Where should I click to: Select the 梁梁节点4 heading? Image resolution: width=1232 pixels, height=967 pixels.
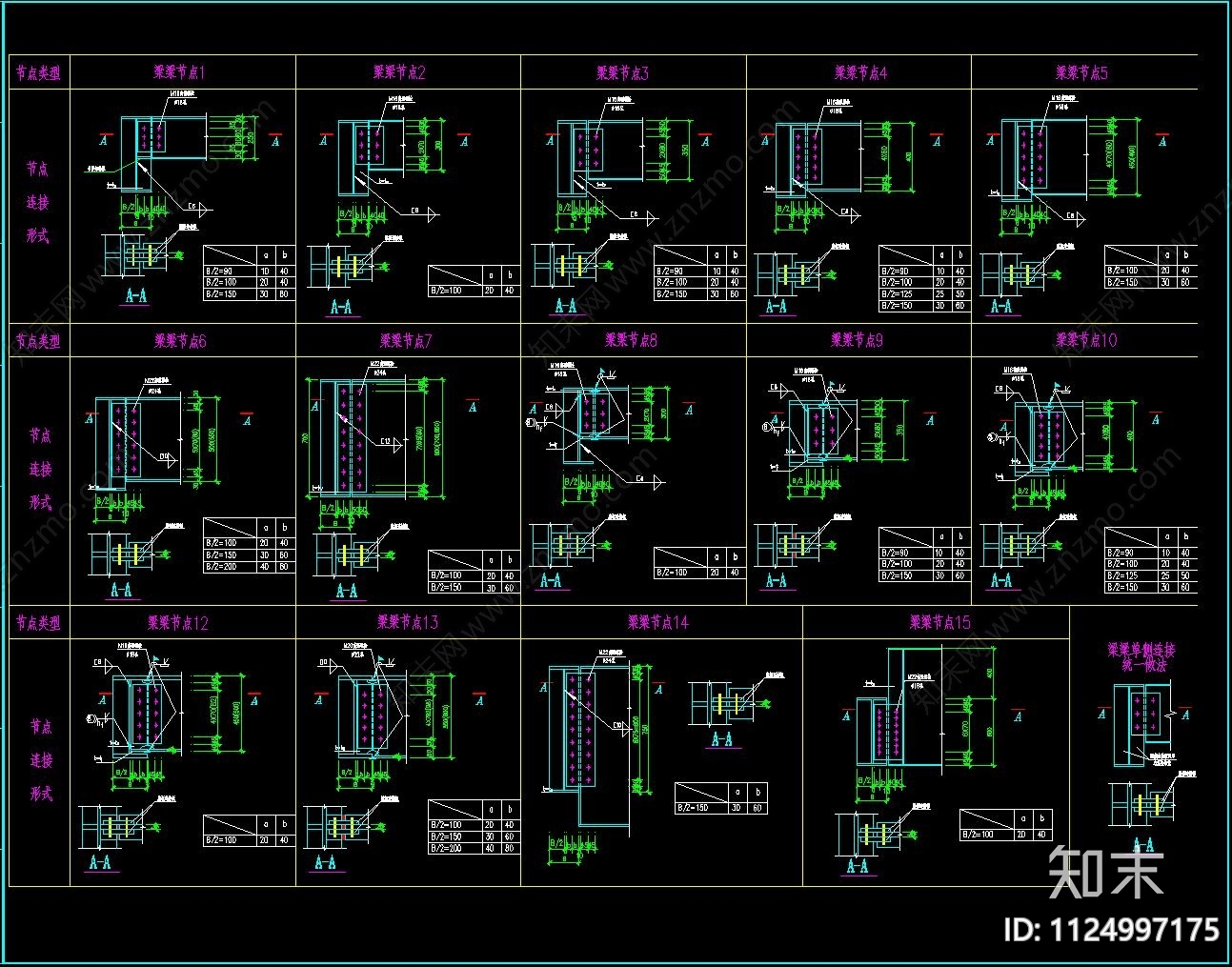click(860, 72)
